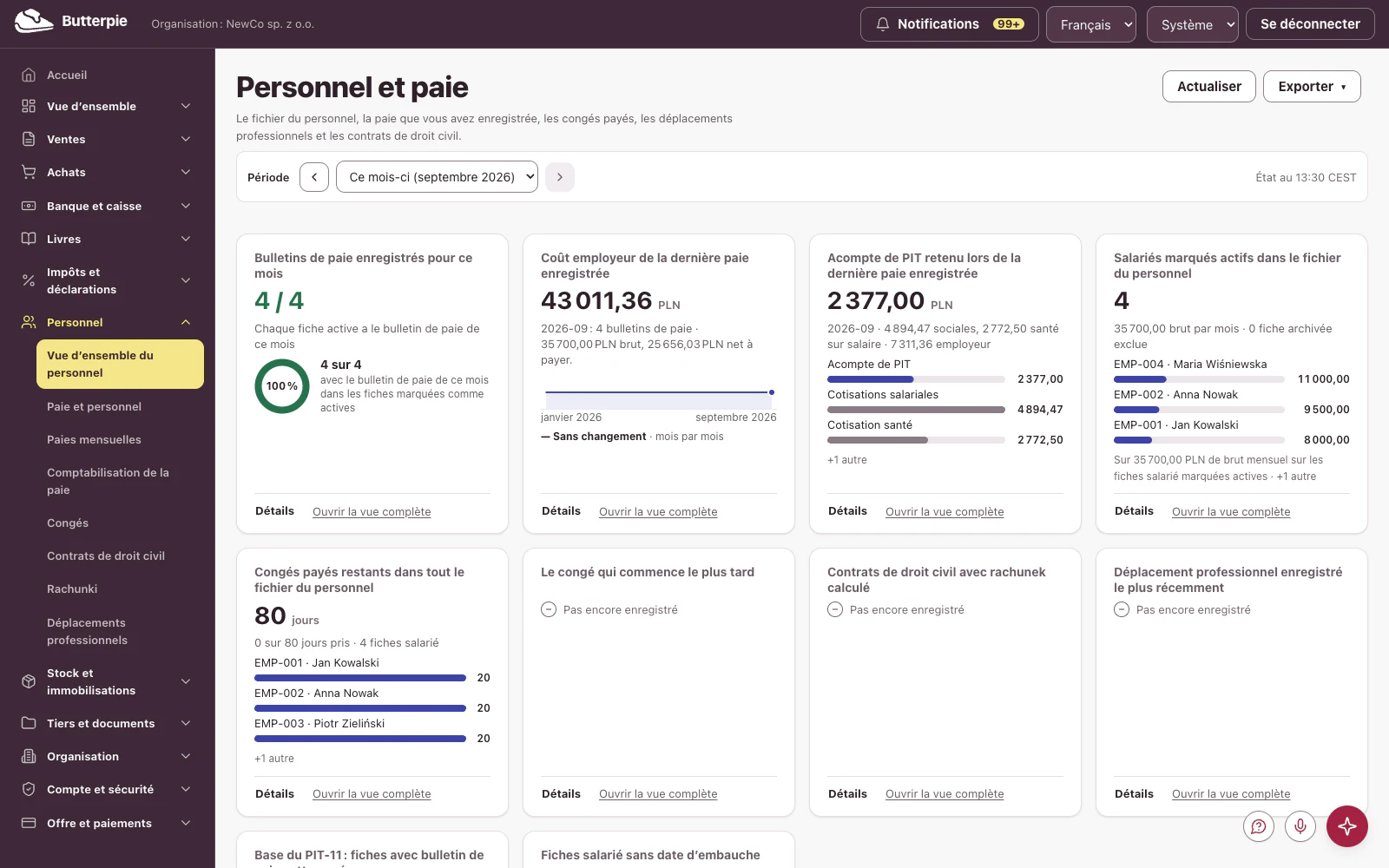This screenshot has width=1389, height=868.
Task: Open full view link in Coût employeur card
Action: [658, 511]
